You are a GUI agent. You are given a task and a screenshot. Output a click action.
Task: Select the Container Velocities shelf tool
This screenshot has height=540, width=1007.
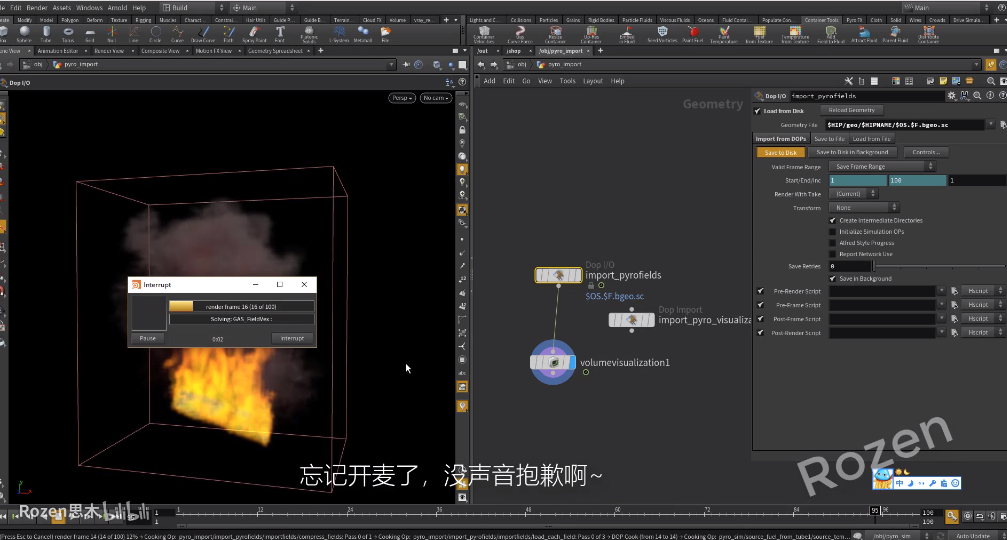pyautogui.click(x=484, y=34)
